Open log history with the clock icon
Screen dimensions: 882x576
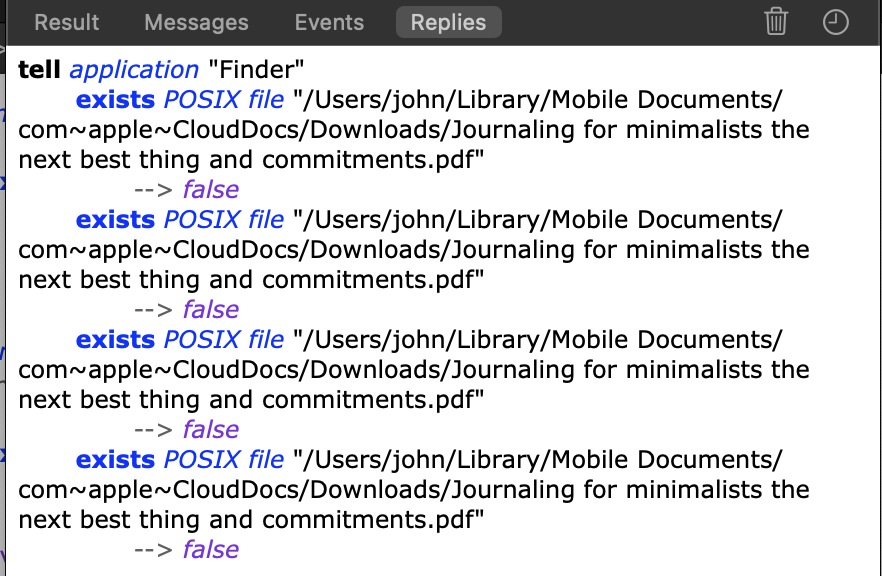[x=835, y=22]
